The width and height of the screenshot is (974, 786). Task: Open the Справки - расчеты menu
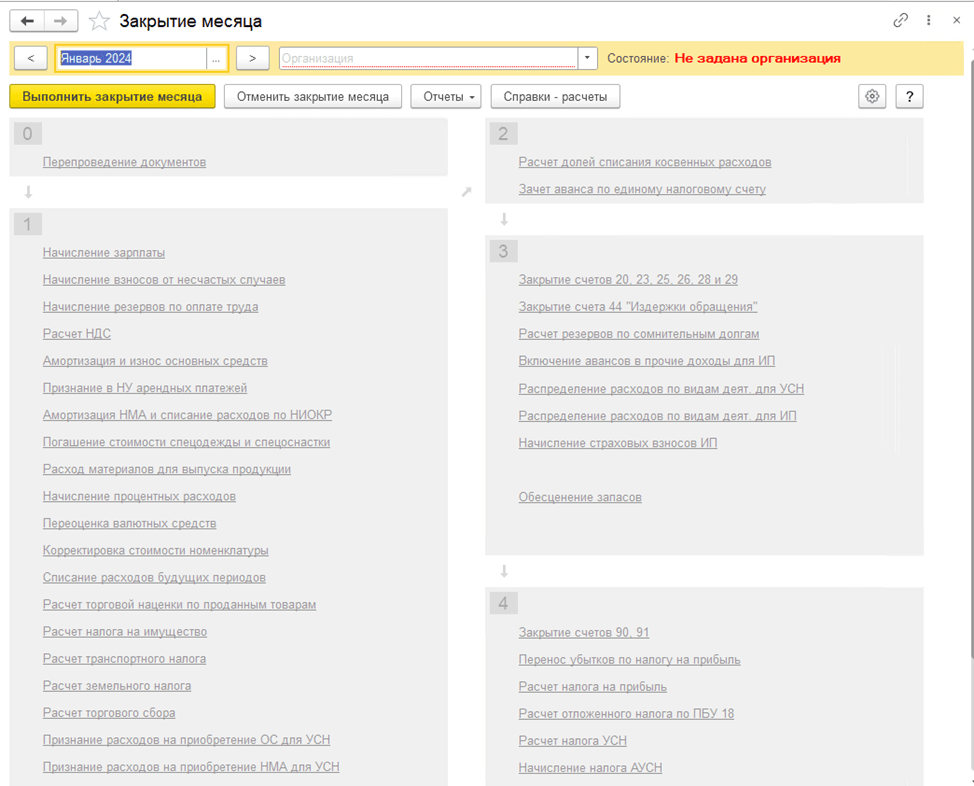pos(555,96)
